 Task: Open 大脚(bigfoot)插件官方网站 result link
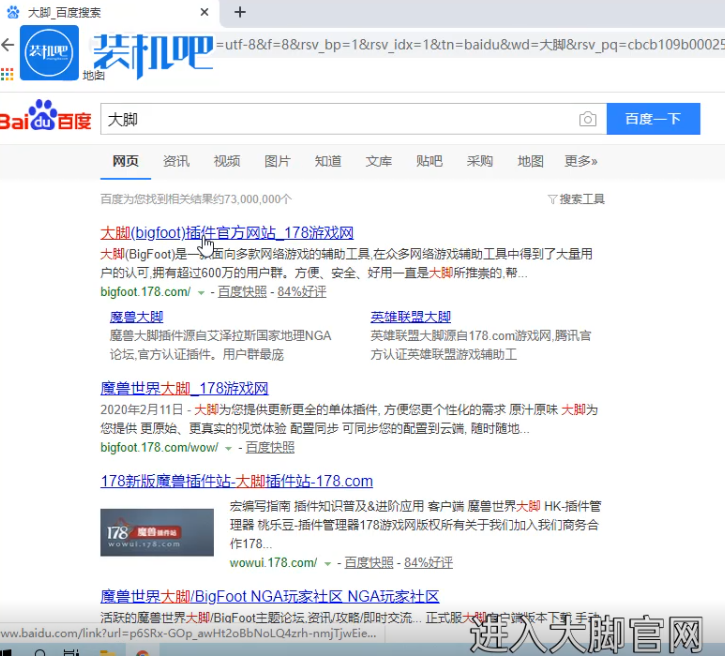point(227,232)
